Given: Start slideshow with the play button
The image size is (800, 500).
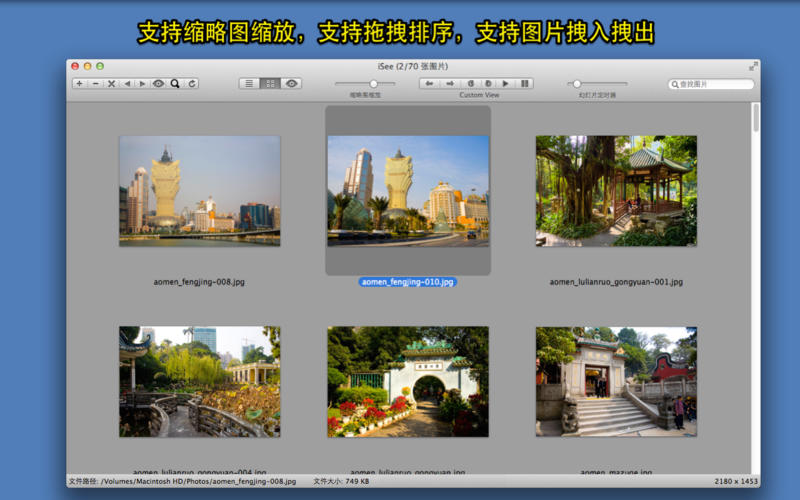Looking at the screenshot, I should 506,84.
